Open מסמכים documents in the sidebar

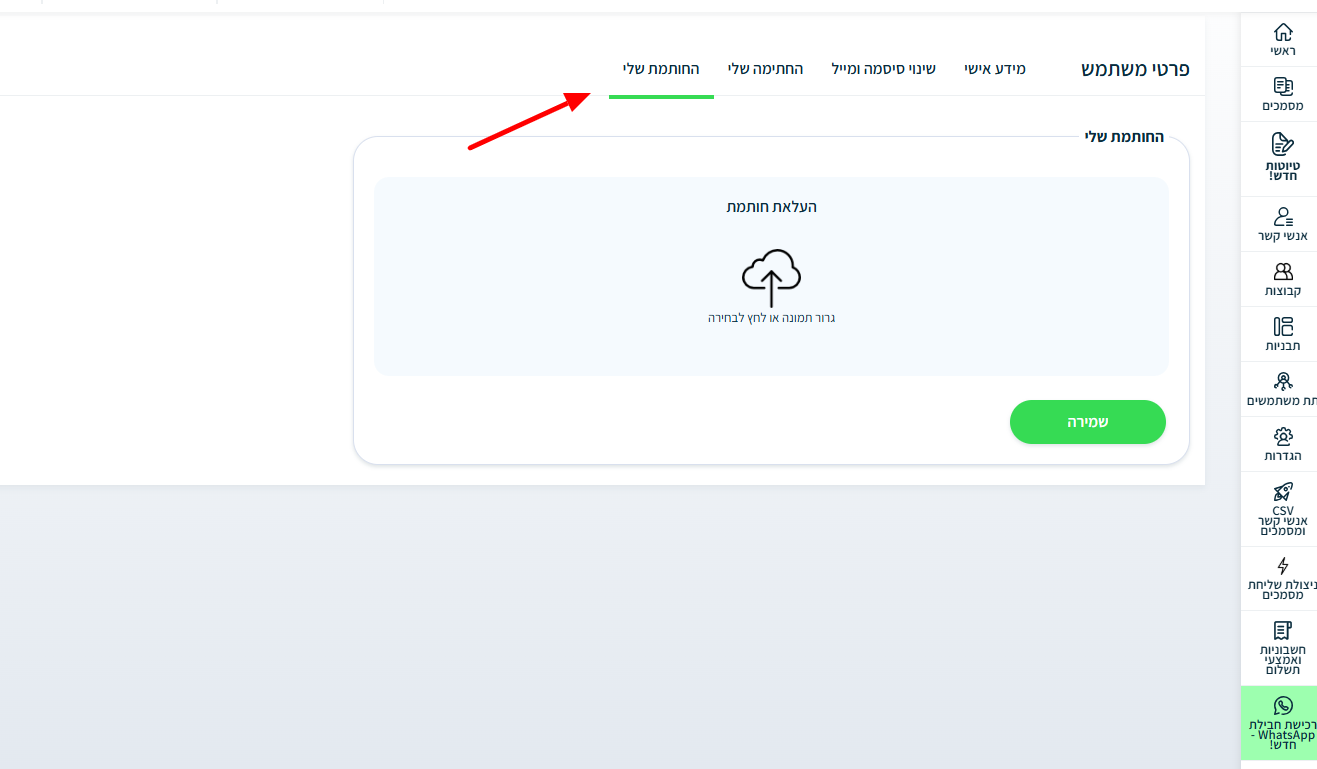1283,86
